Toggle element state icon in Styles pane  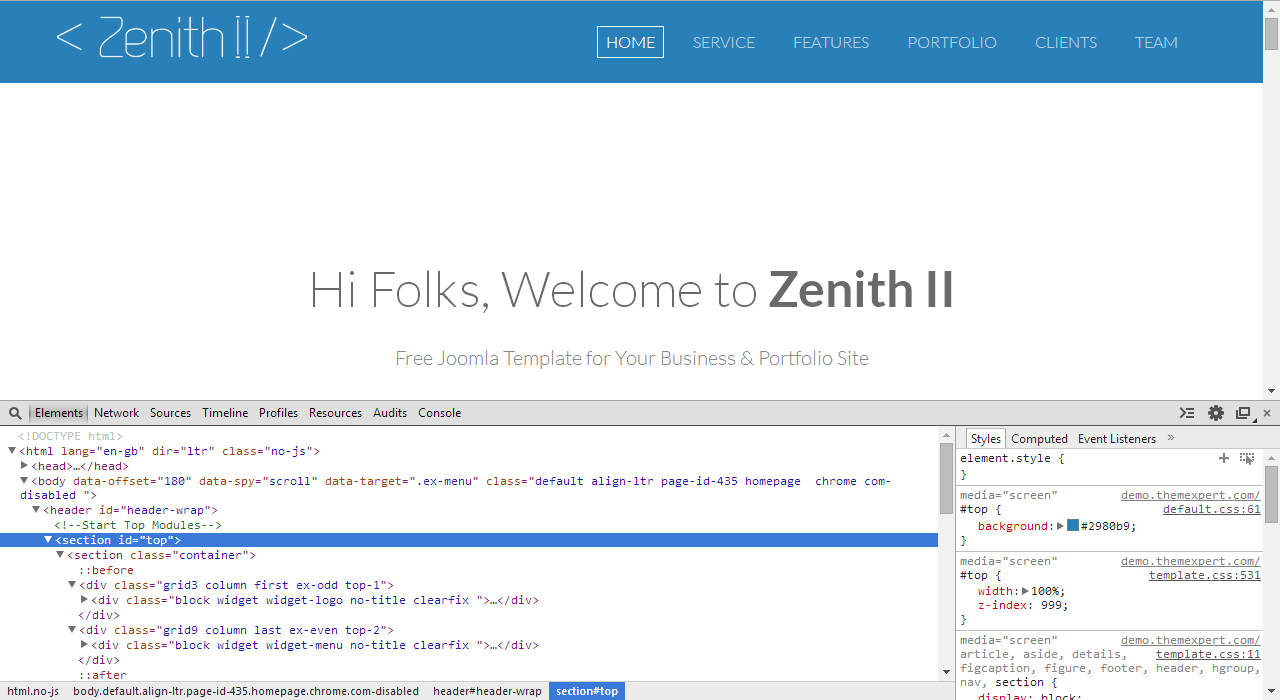pos(1247,458)
